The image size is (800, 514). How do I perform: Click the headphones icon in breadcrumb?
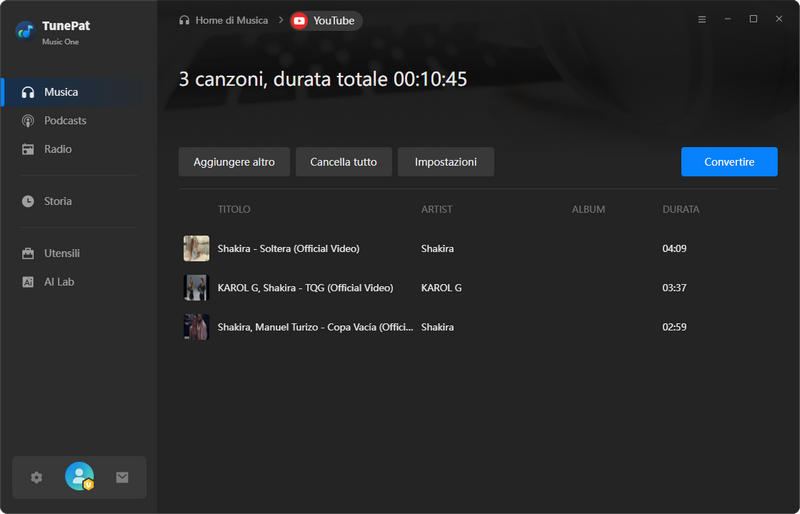[x=184, y=20]
